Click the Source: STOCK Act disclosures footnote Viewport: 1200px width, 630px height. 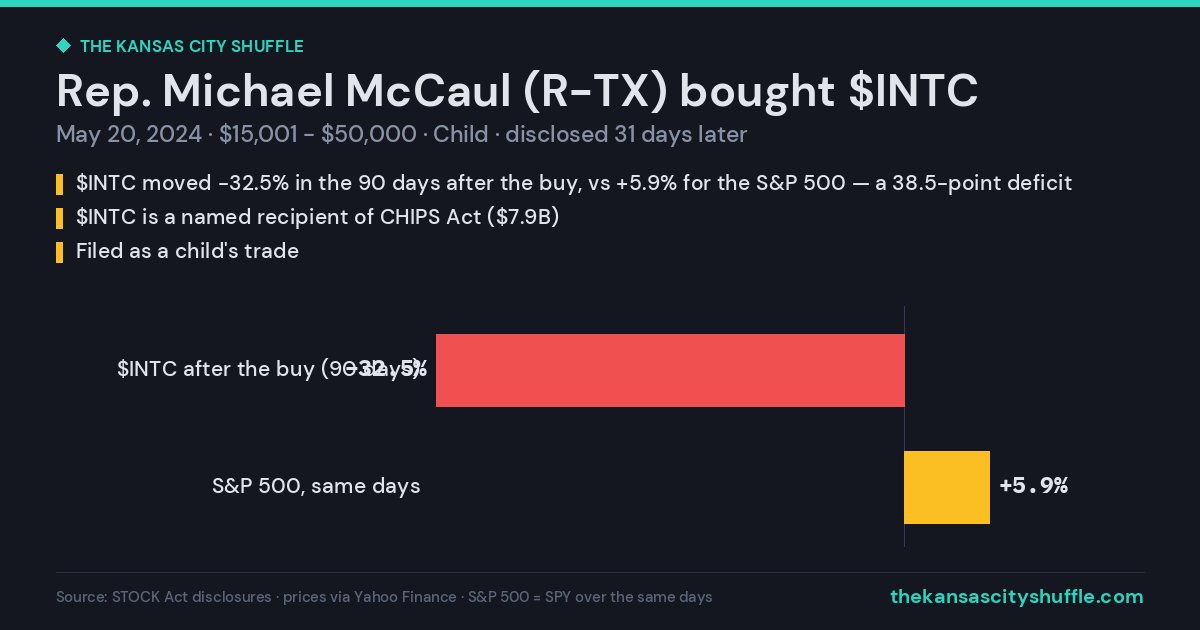384,597
